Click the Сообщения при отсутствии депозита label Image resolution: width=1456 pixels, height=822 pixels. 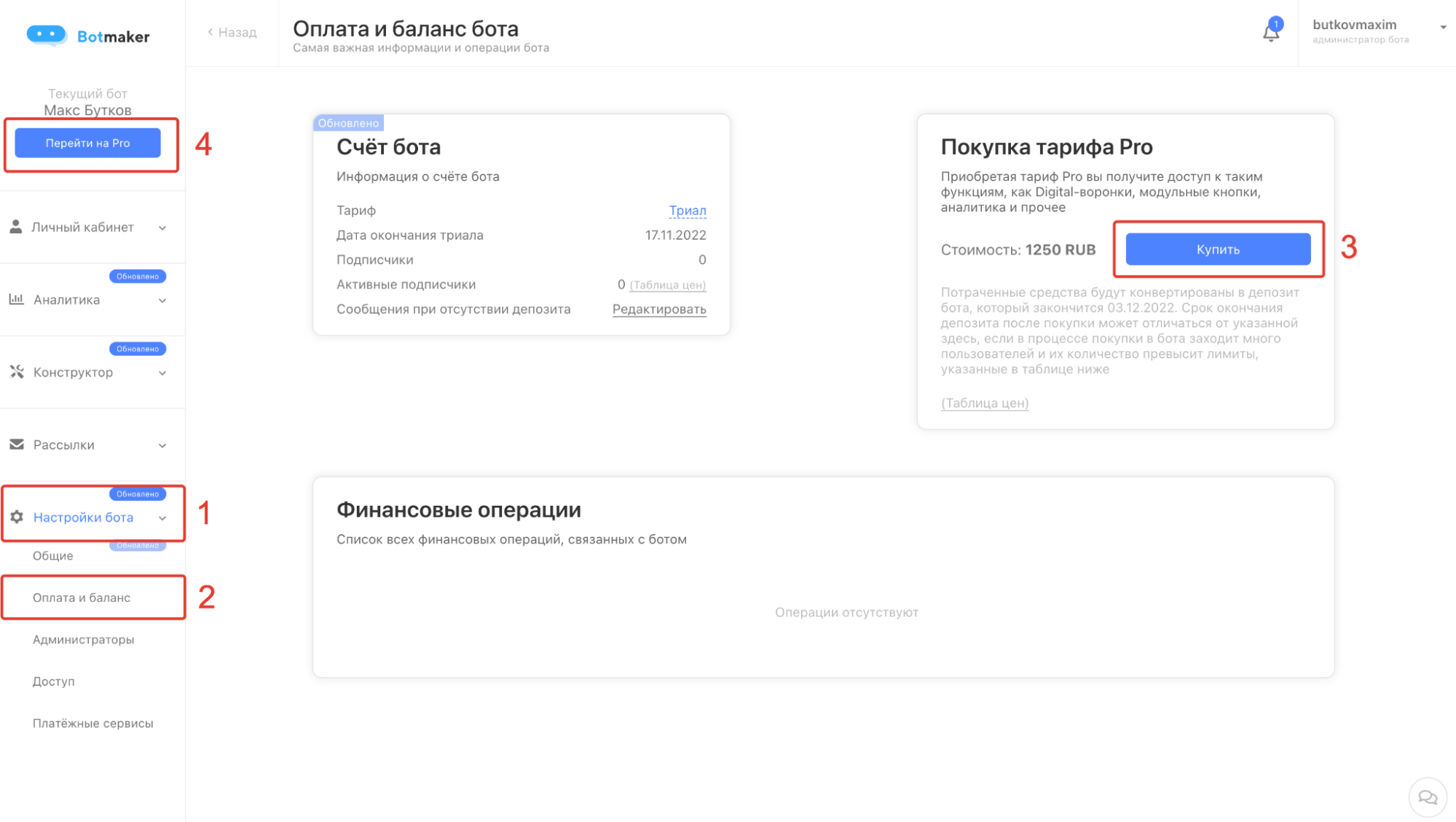(x=453, y=309)
